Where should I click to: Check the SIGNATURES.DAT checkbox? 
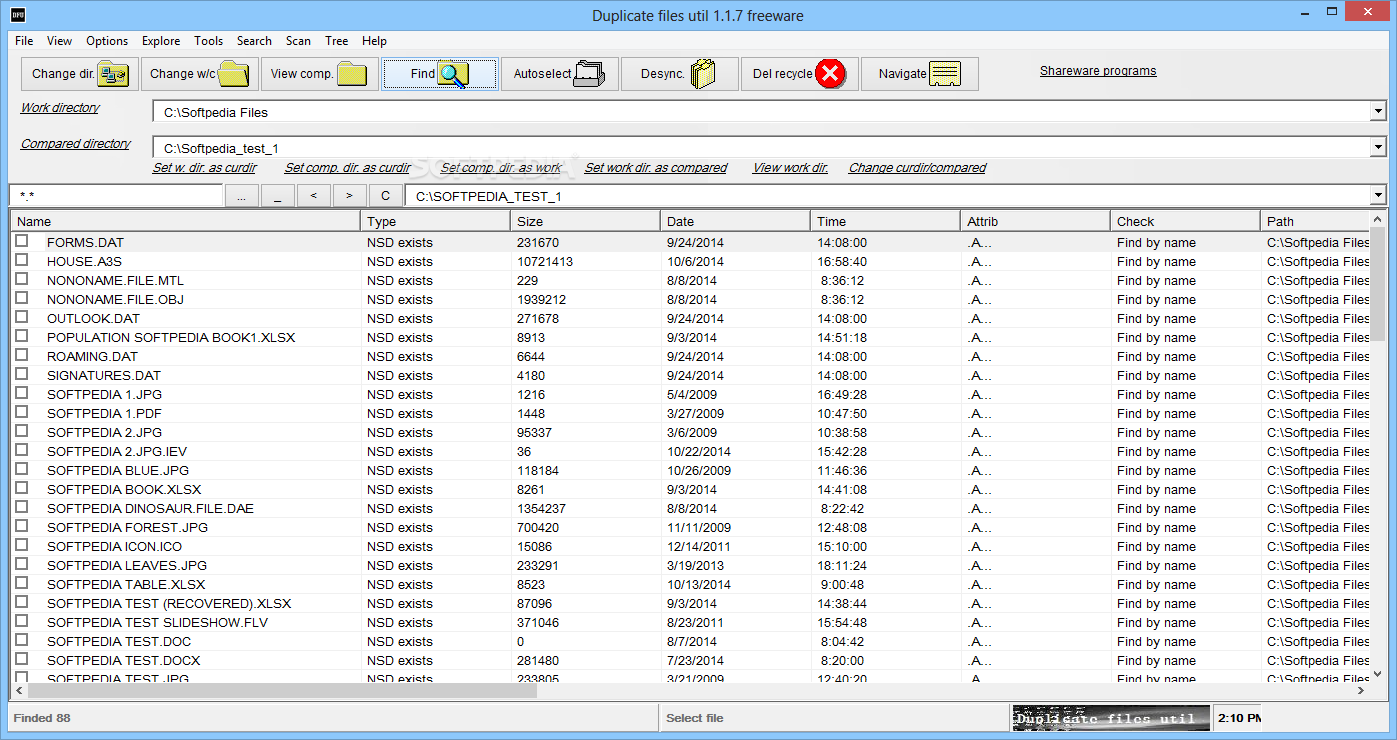(22, 374)
